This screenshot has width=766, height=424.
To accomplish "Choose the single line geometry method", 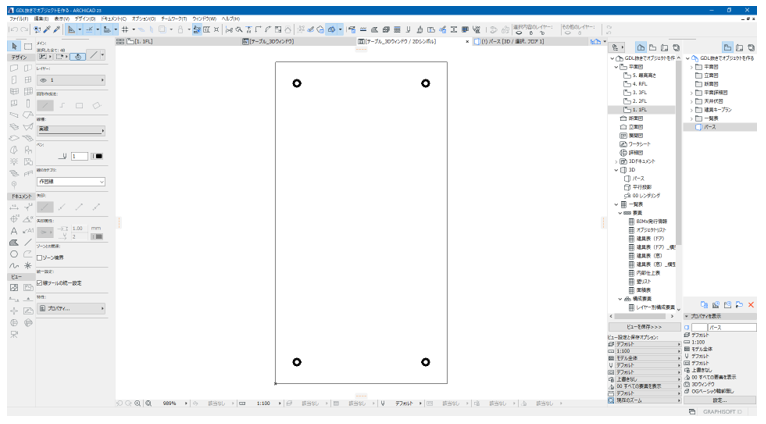I will click(x=45, y=106).
